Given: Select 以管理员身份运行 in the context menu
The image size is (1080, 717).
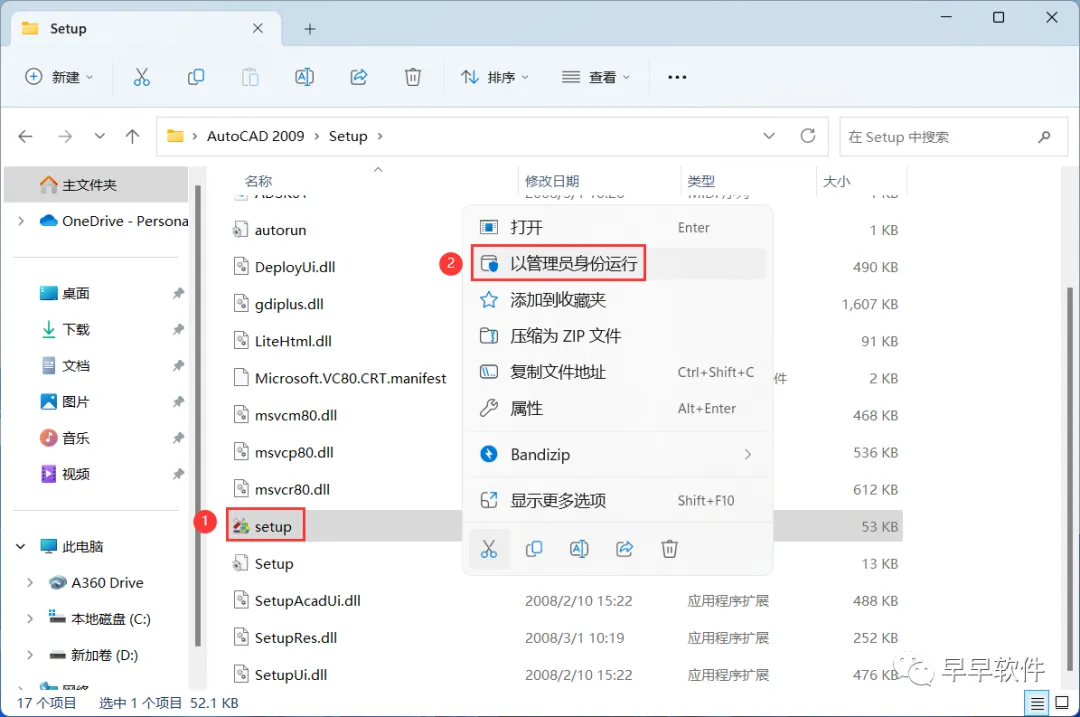Looking at the screenshot, I should point(618,263).
